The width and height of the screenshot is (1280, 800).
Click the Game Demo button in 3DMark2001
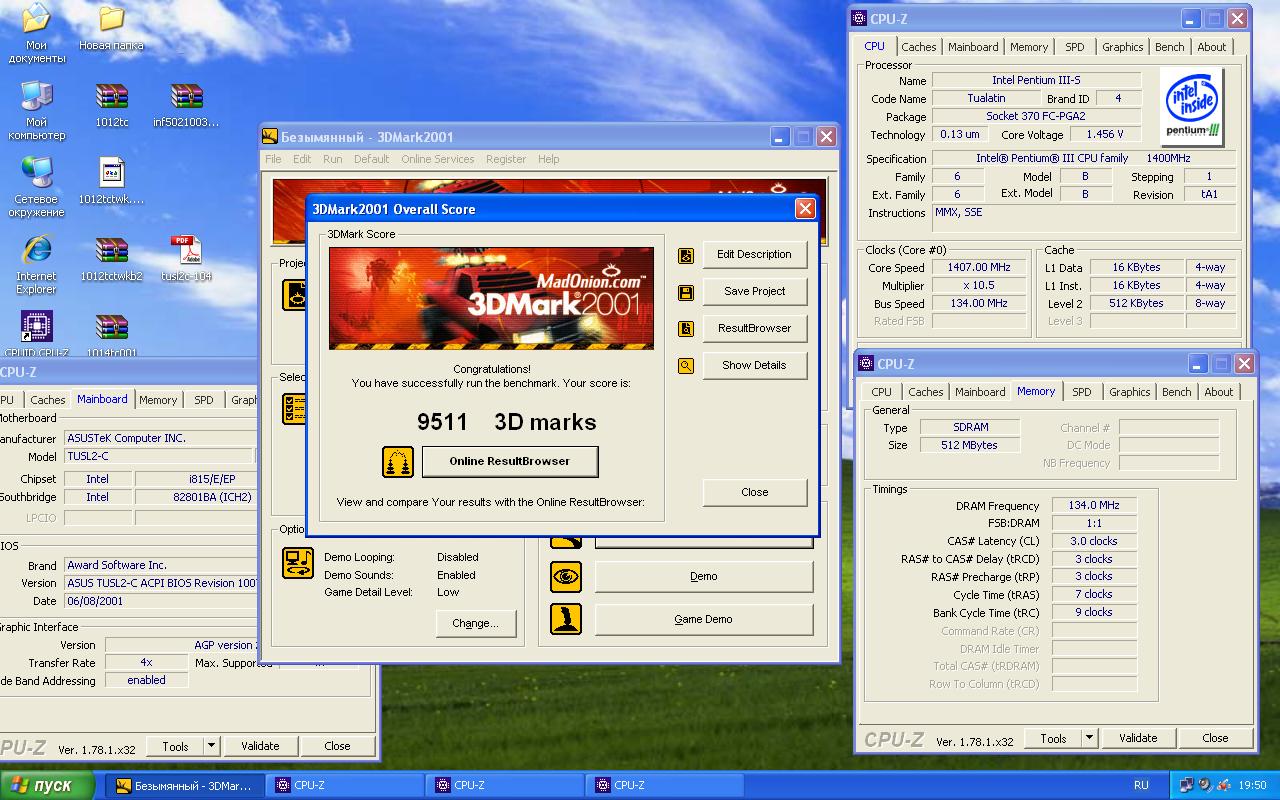704,620
